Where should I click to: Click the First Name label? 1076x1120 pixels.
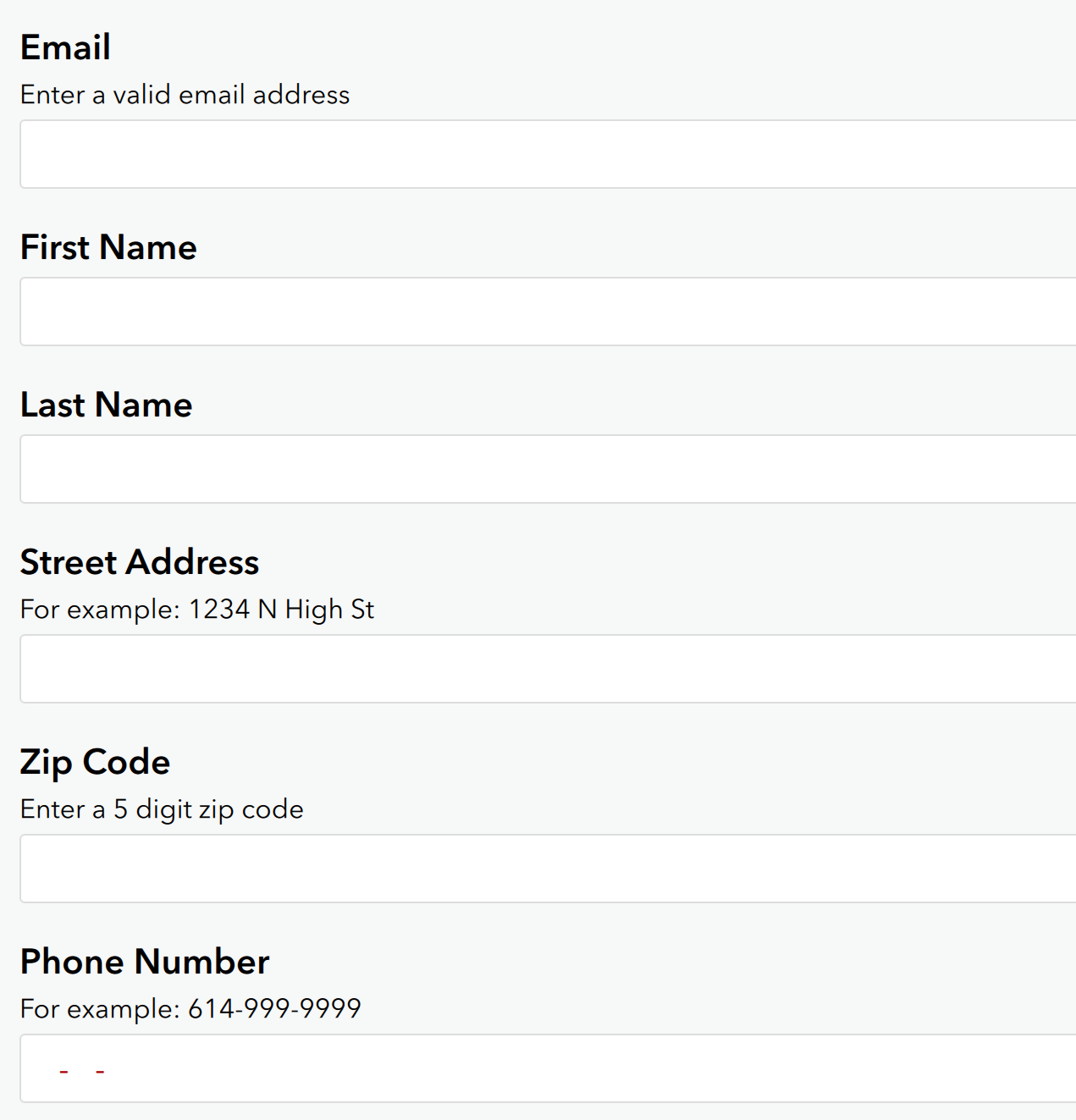[108, 247]
